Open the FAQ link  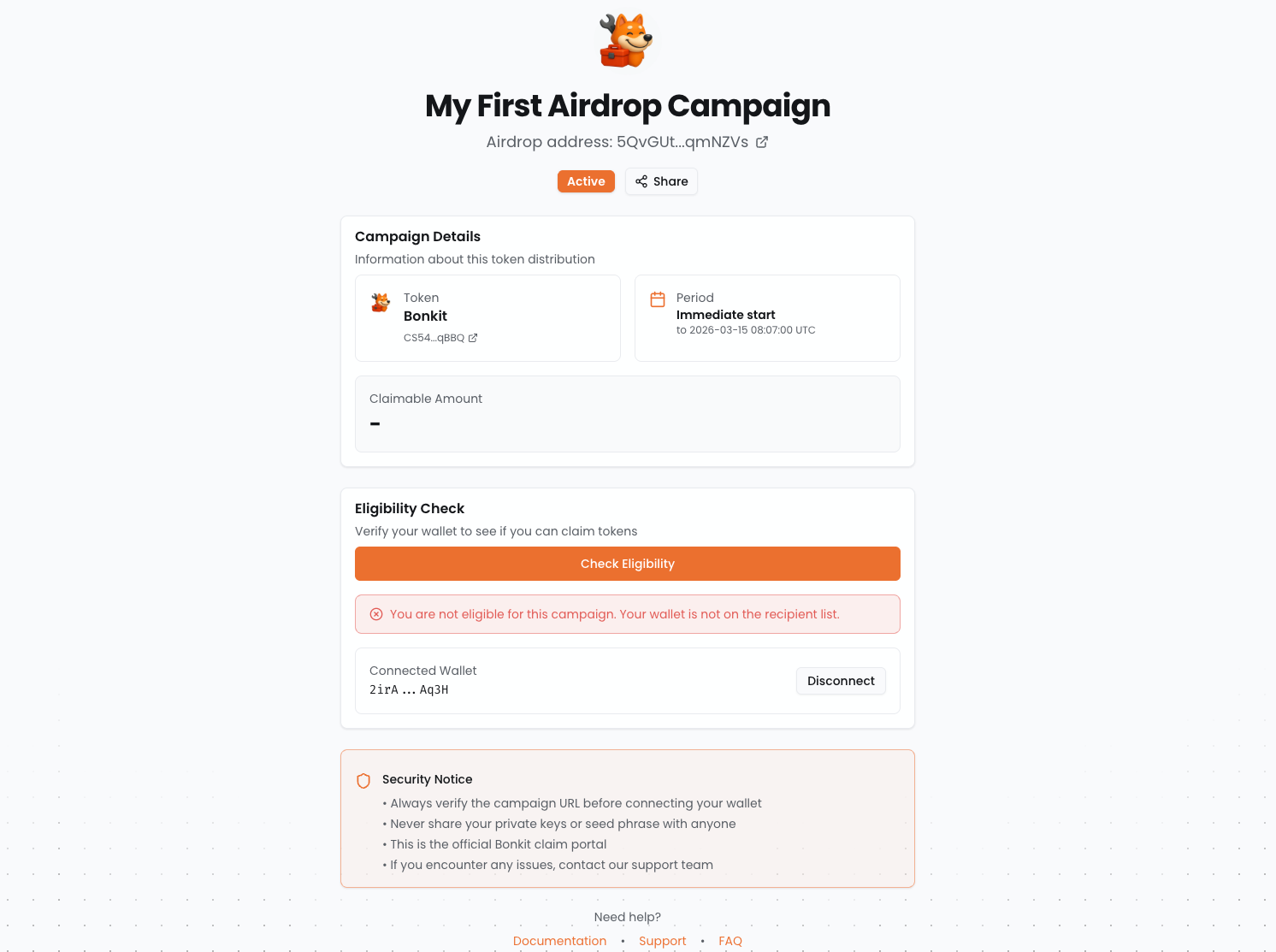tap(730, 941)
